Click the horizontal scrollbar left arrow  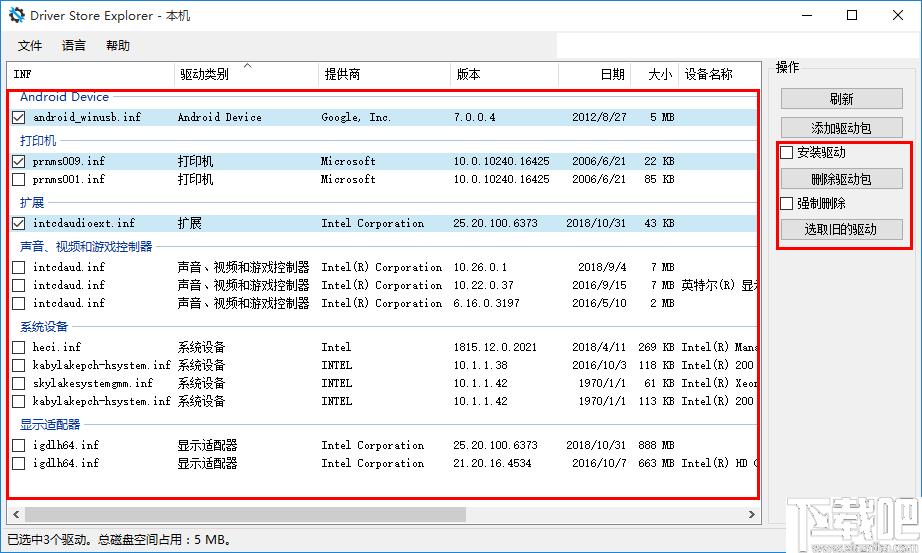16,515
